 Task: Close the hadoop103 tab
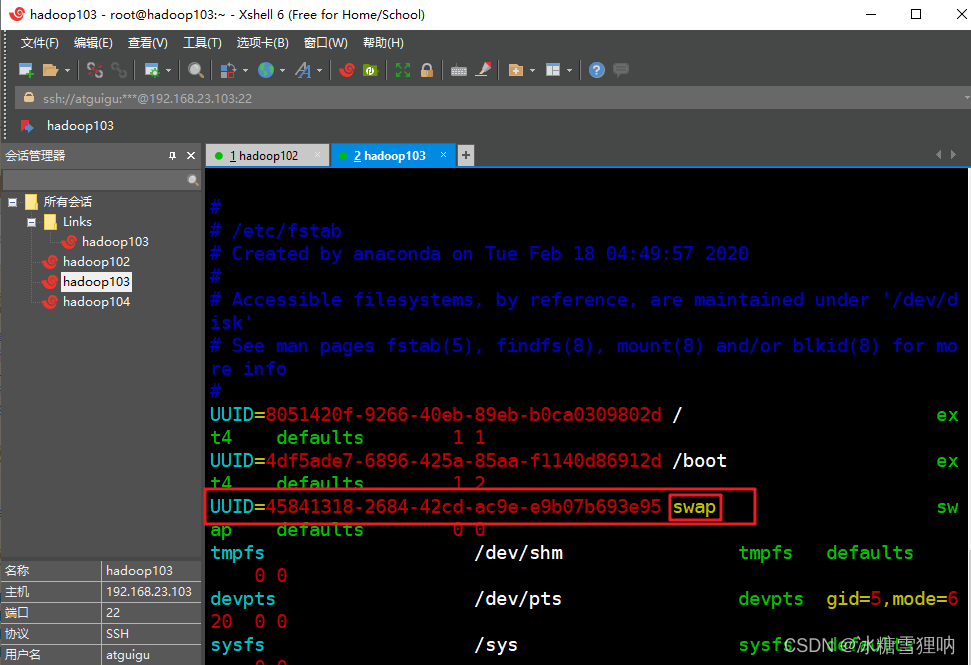[443, 155]
